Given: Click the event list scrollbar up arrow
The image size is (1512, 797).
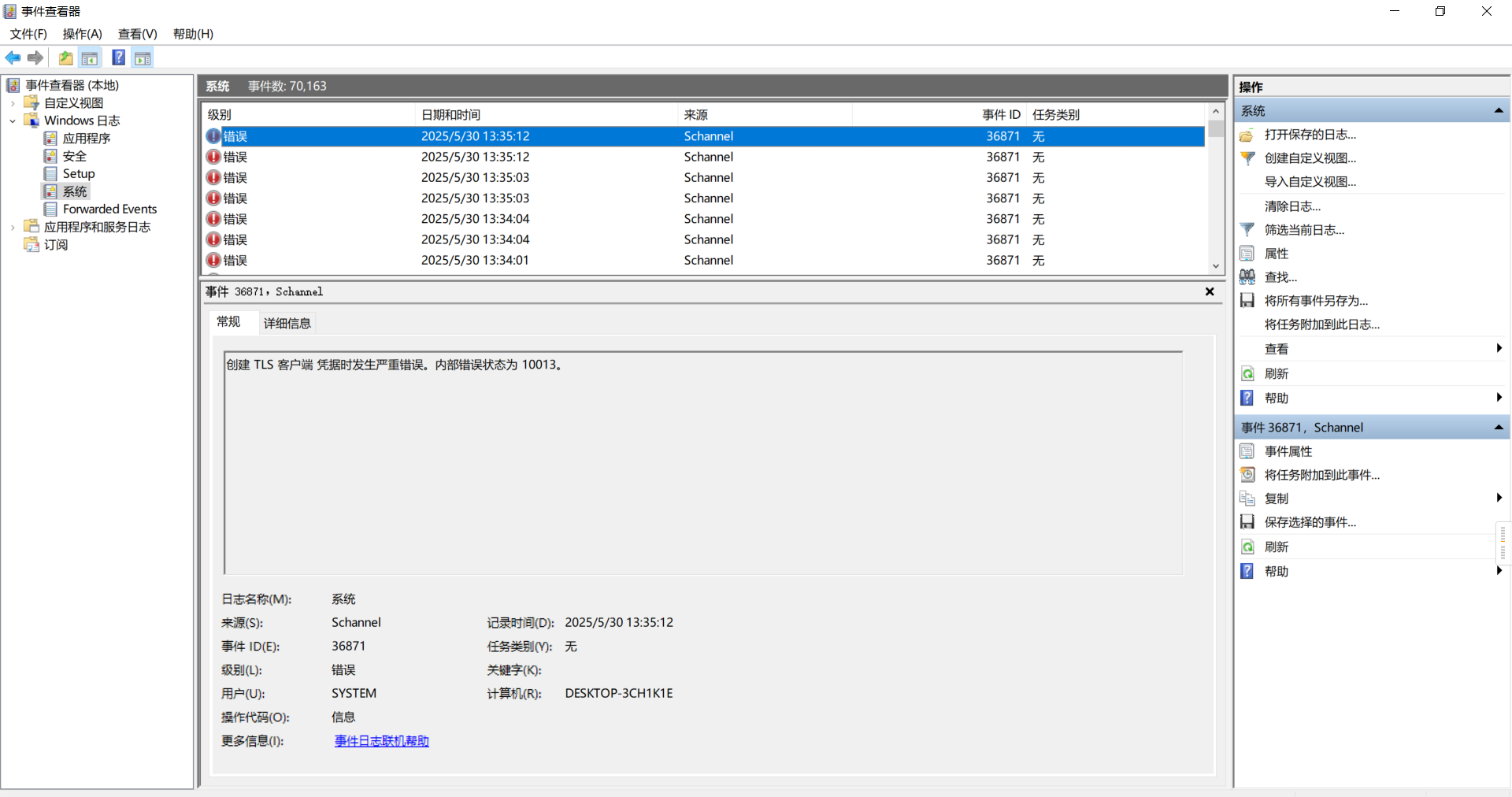Looking at the screenshot, I should pos(1216,112).
